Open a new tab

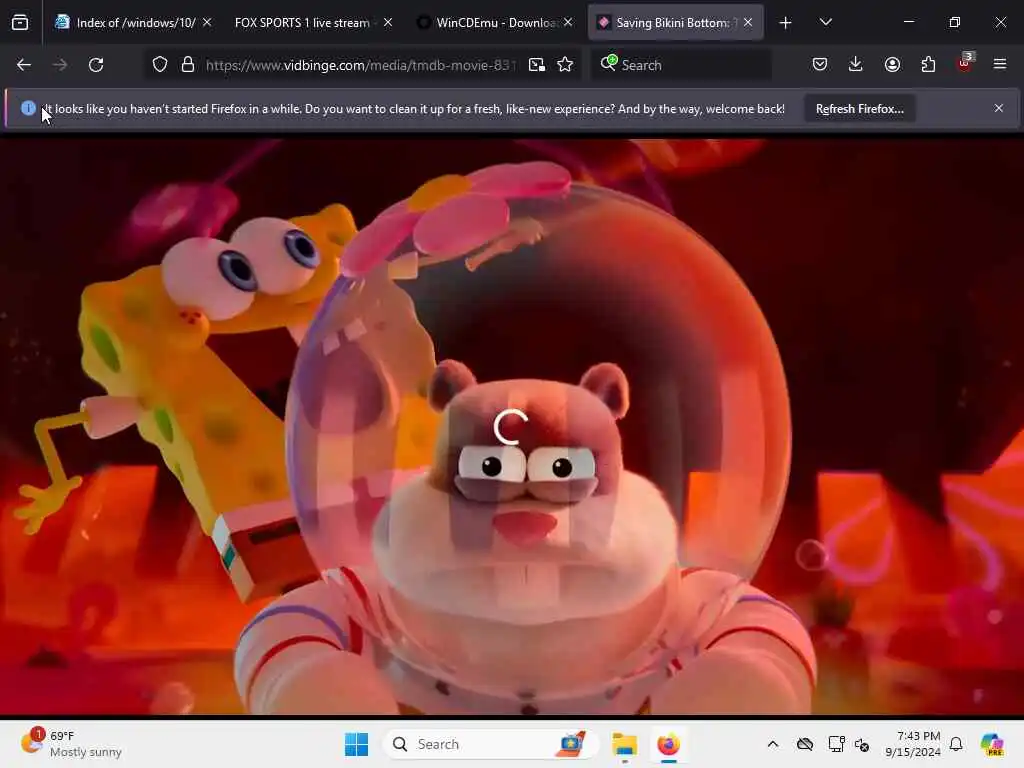(x=785, y=23)
